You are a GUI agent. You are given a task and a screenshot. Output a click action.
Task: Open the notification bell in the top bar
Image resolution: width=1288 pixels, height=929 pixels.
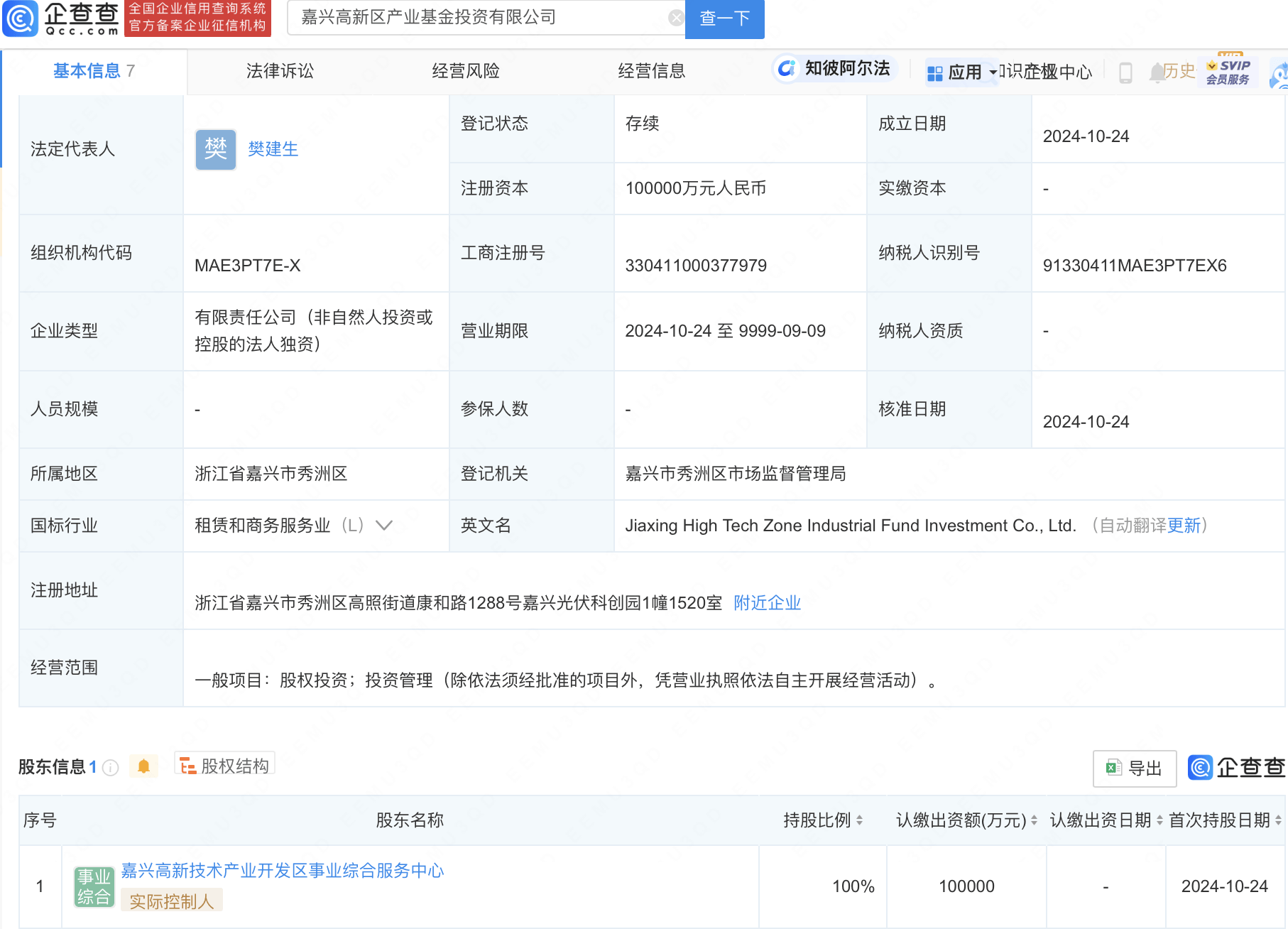(1157, 72)
